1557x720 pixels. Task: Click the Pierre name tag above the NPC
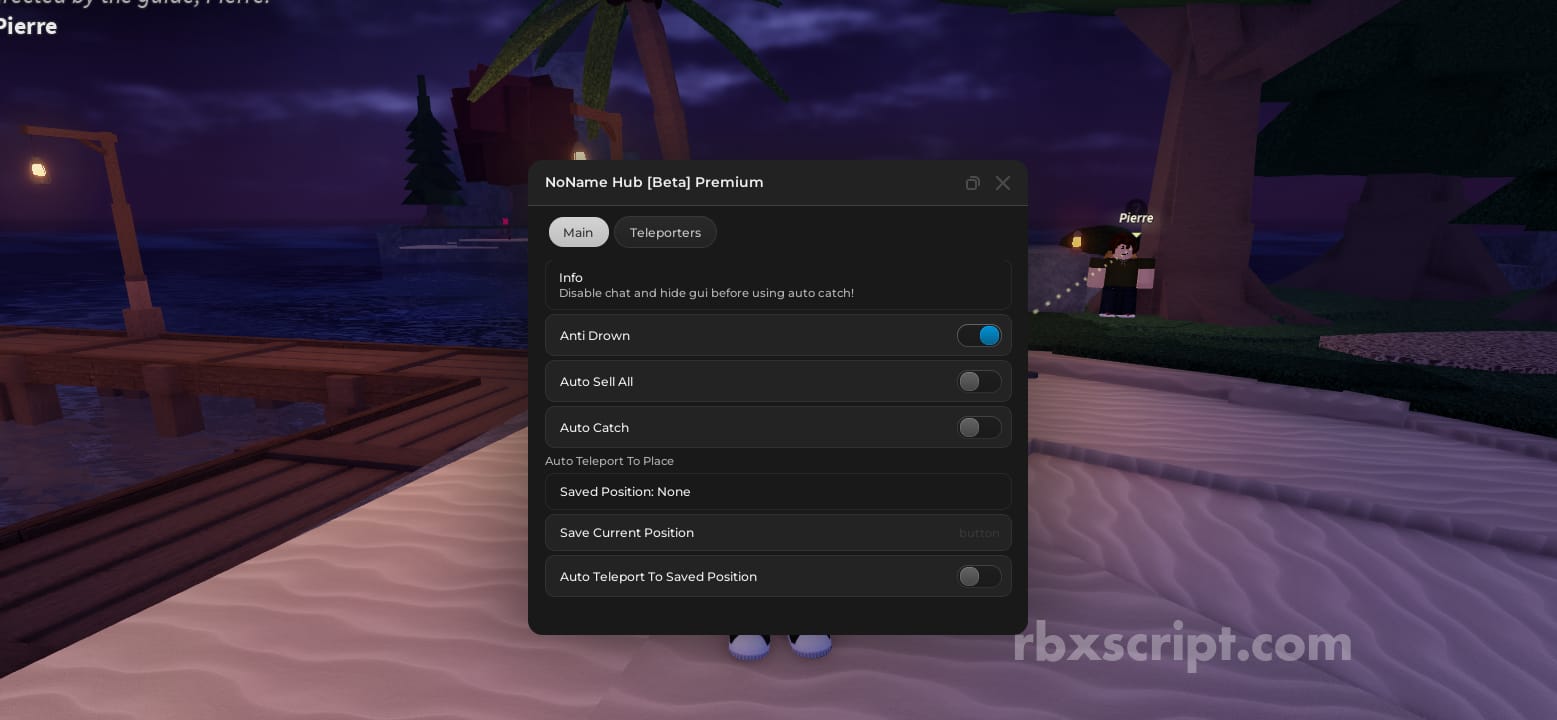pyautogui.click(x=1135, y=218)
